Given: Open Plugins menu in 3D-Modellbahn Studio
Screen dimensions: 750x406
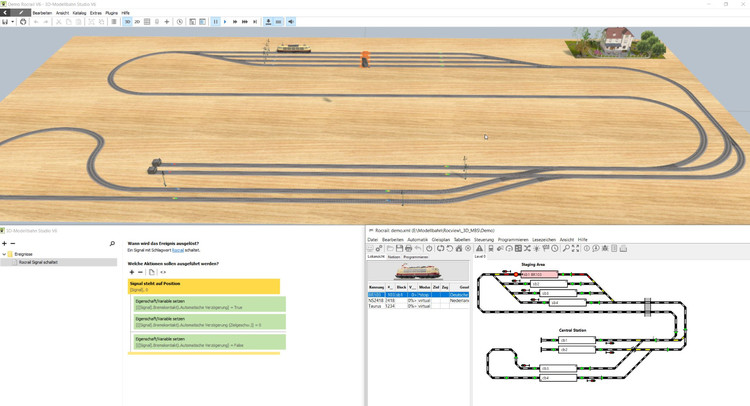Looking at the screenshot, I should coord(111,13).
